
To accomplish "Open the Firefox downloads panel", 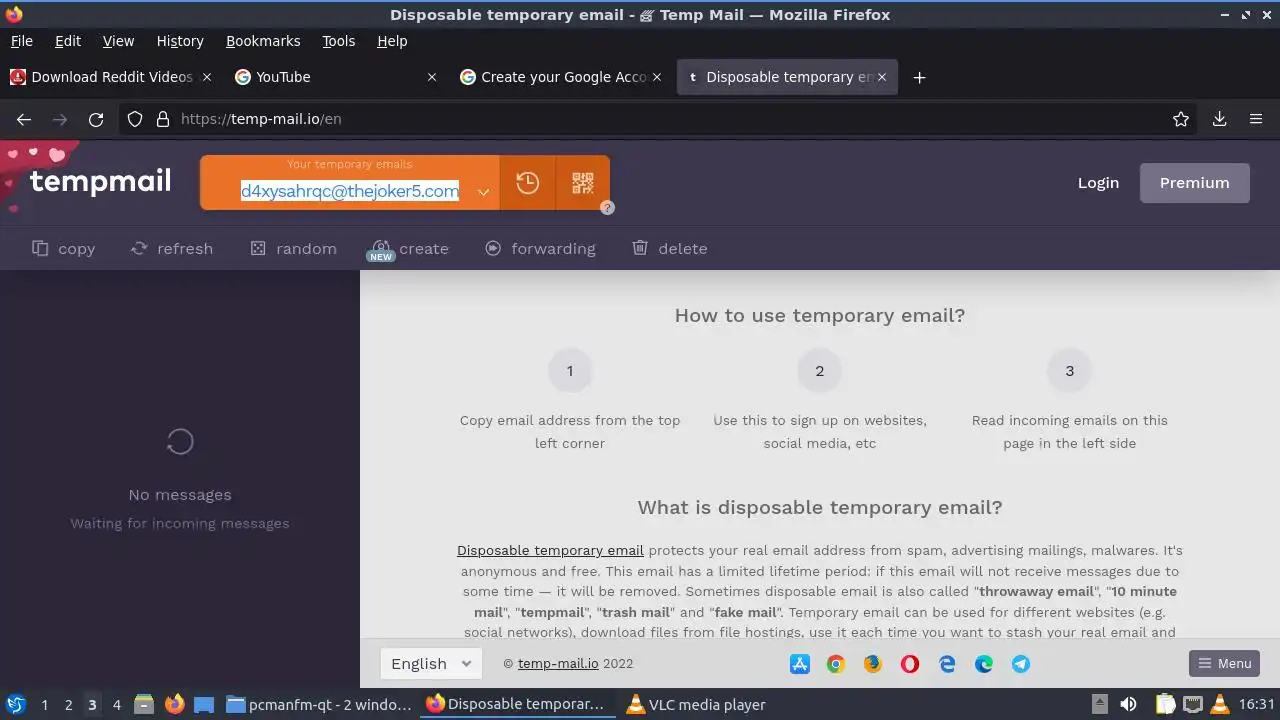I will click(x=1219, y=119).
